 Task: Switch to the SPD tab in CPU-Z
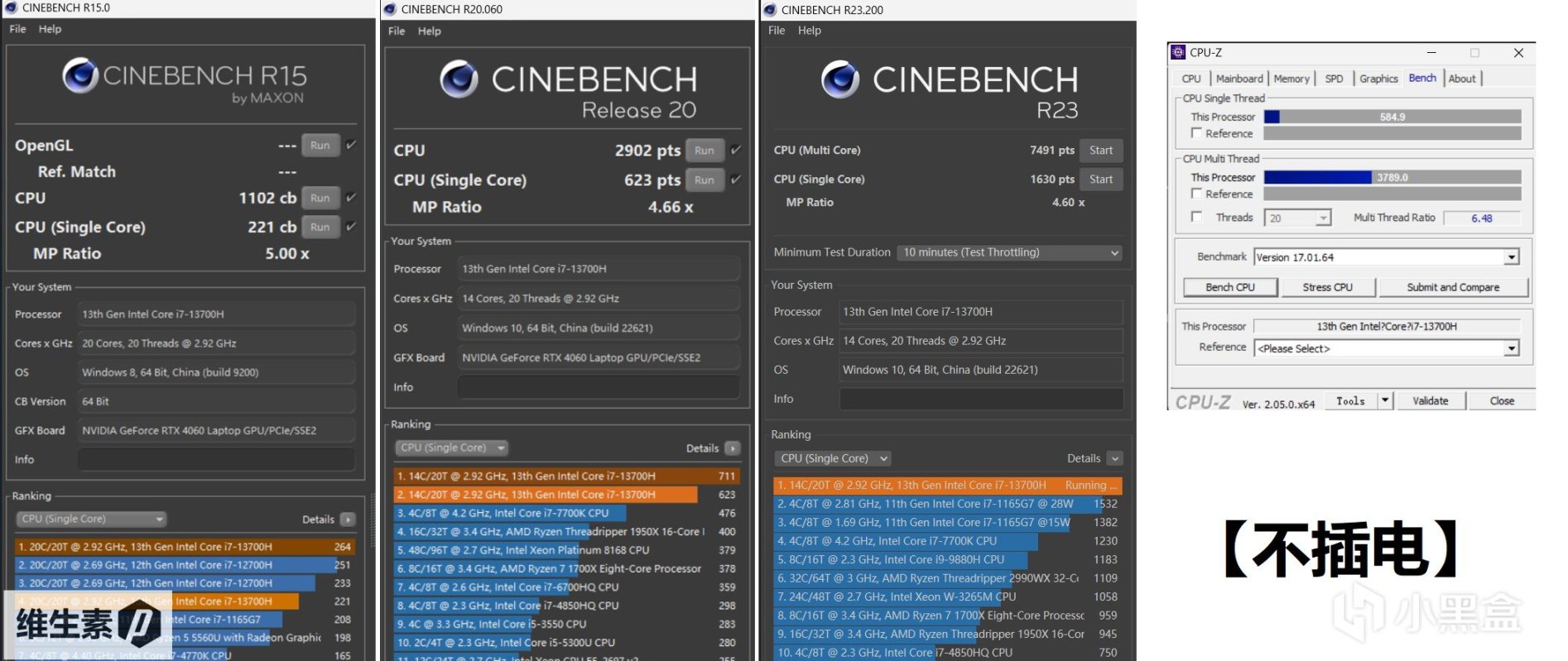(1334, 79)
